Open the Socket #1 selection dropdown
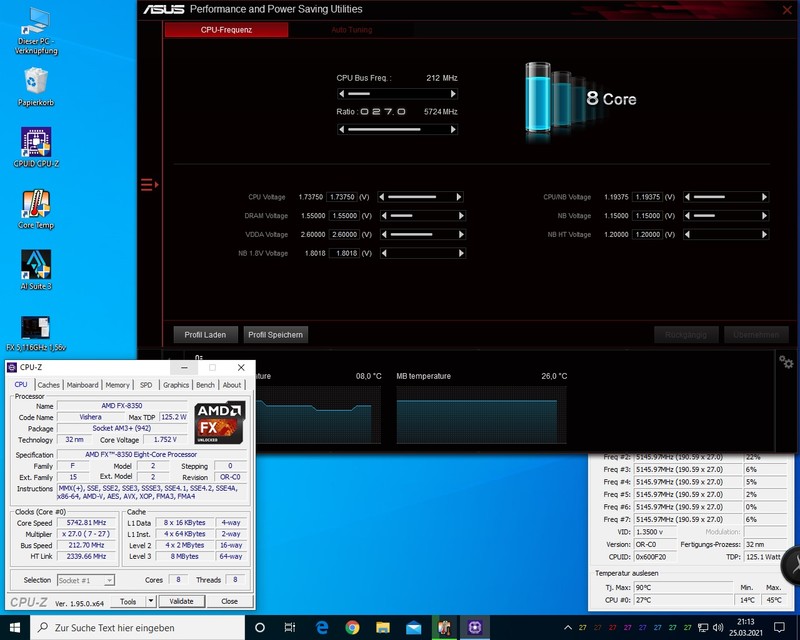The height and width of the screenshot is (640, 800). point(86,580)
